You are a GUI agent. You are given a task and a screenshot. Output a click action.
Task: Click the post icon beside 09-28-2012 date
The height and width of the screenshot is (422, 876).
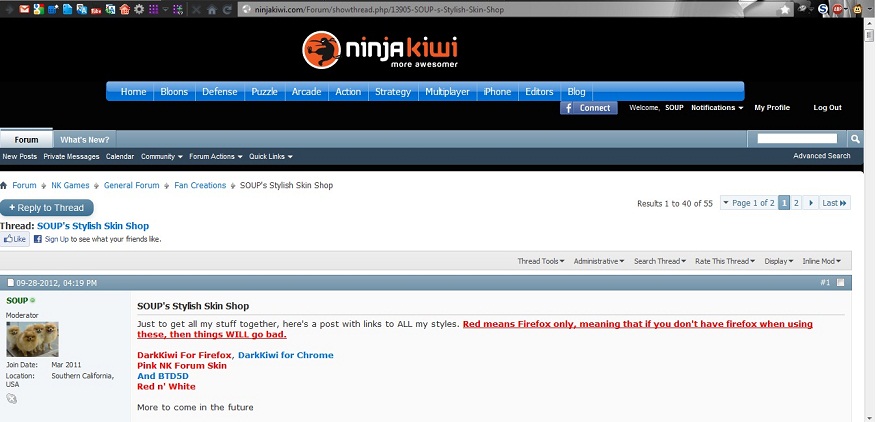(11, 283)
